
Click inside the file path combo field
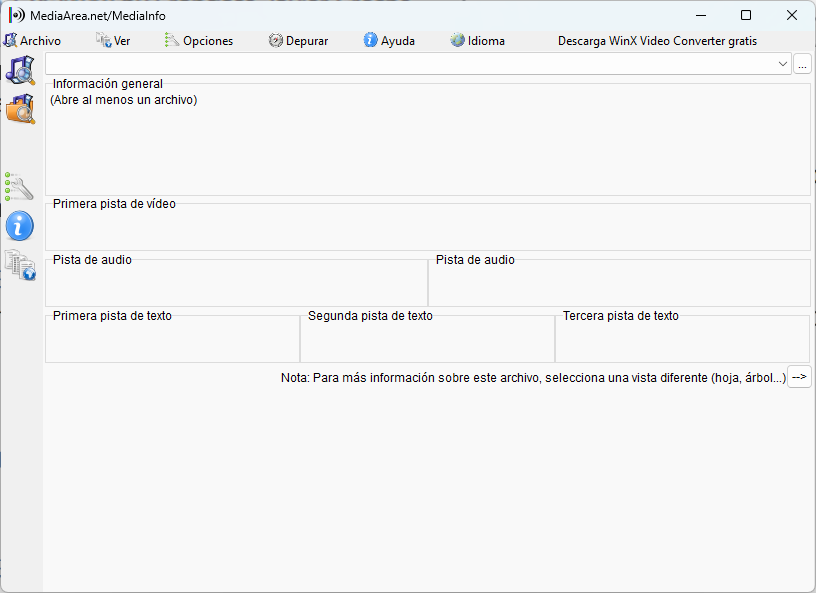tap(410, 64)
